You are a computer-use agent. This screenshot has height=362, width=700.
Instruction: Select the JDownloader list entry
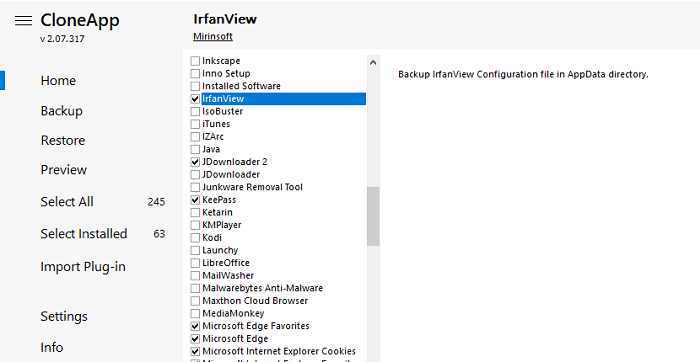tap(231, 175)
